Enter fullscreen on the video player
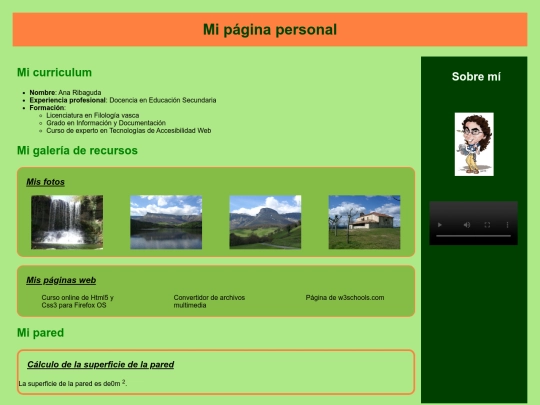The image size is (540, 405). (487, 225)
